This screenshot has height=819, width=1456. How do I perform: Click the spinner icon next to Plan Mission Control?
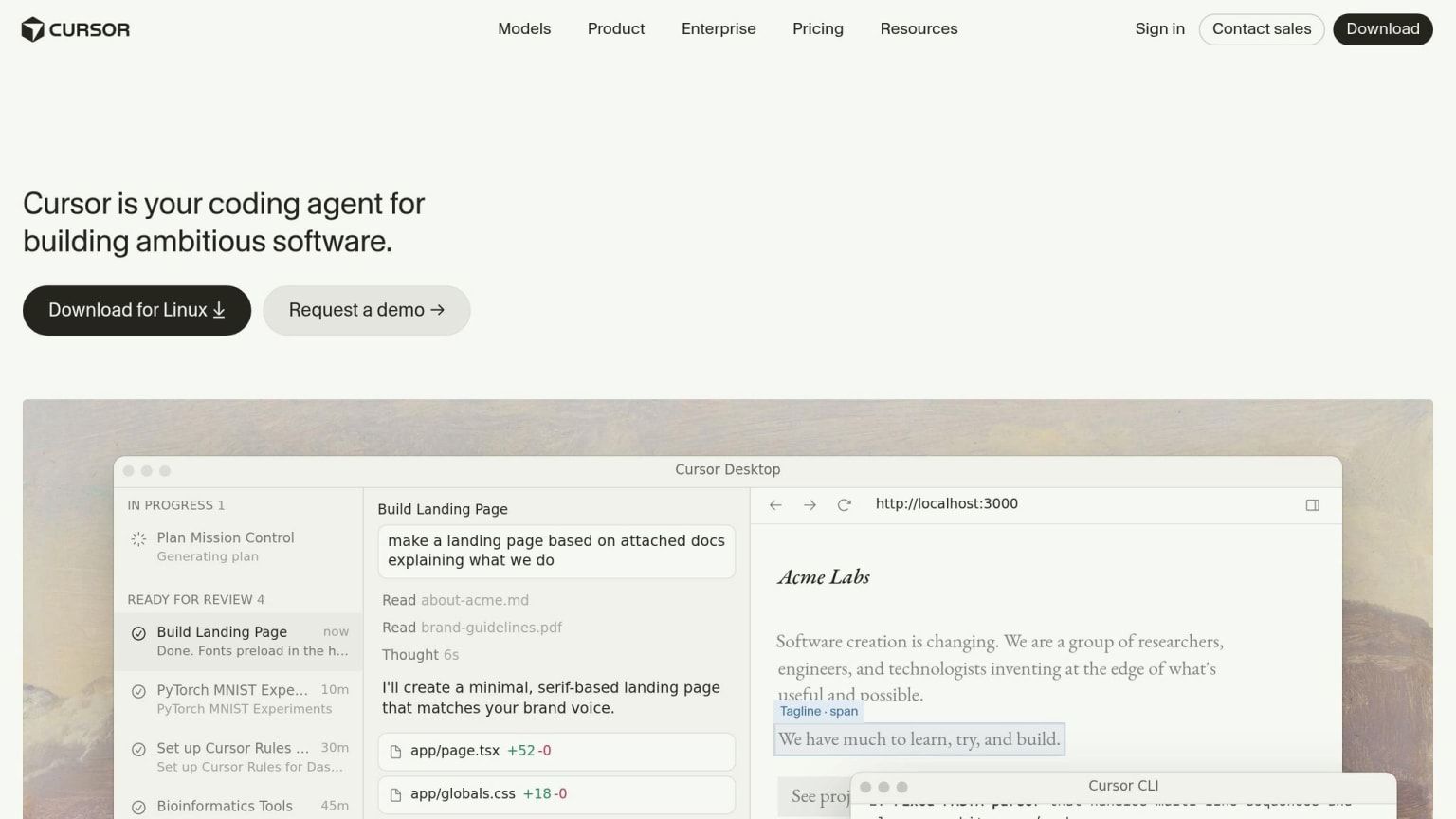pyautogui.click(x=138, y=539)
